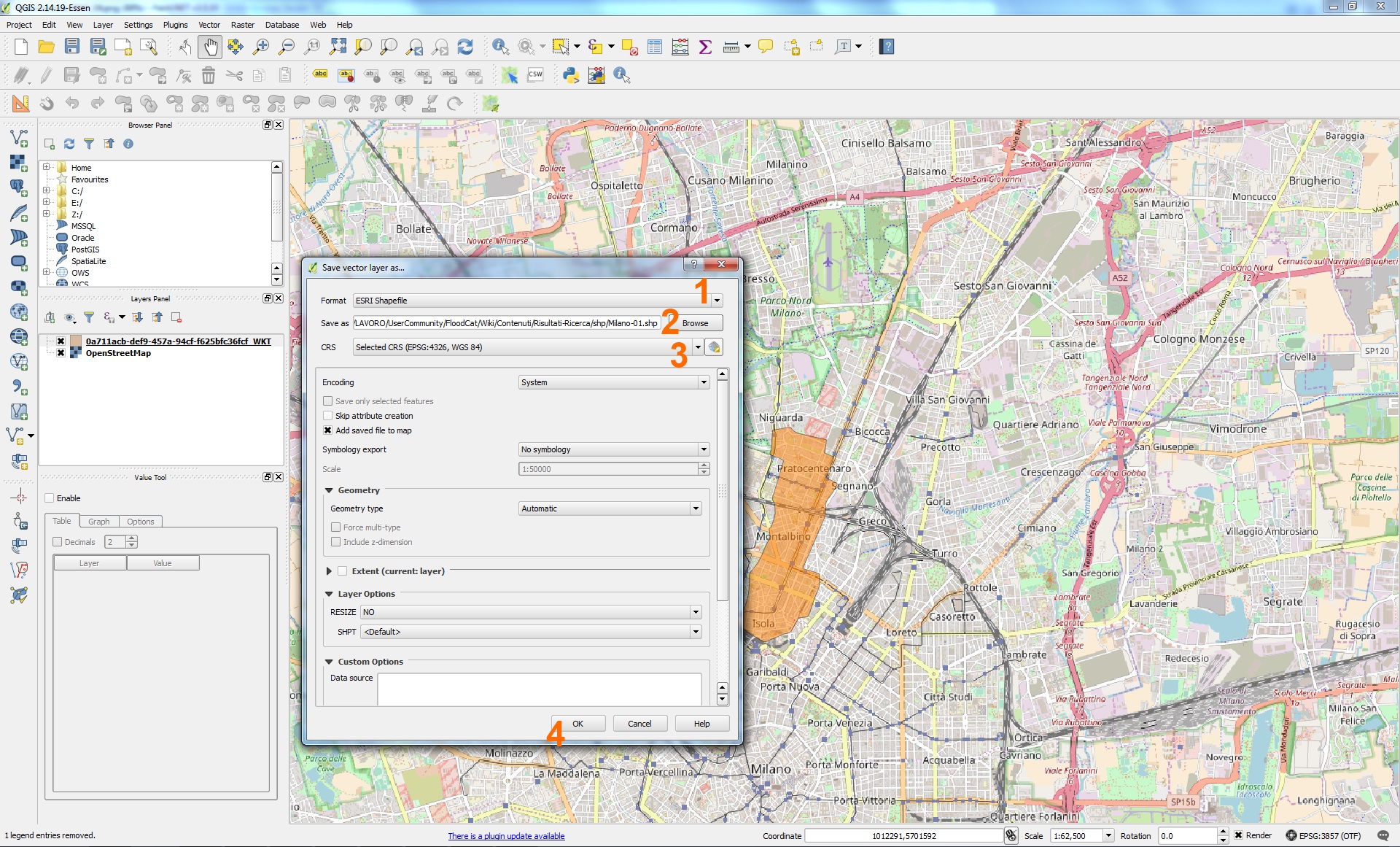
Task: Open the Python console icon
Action: pyautogui.click(x=571, y=75)
